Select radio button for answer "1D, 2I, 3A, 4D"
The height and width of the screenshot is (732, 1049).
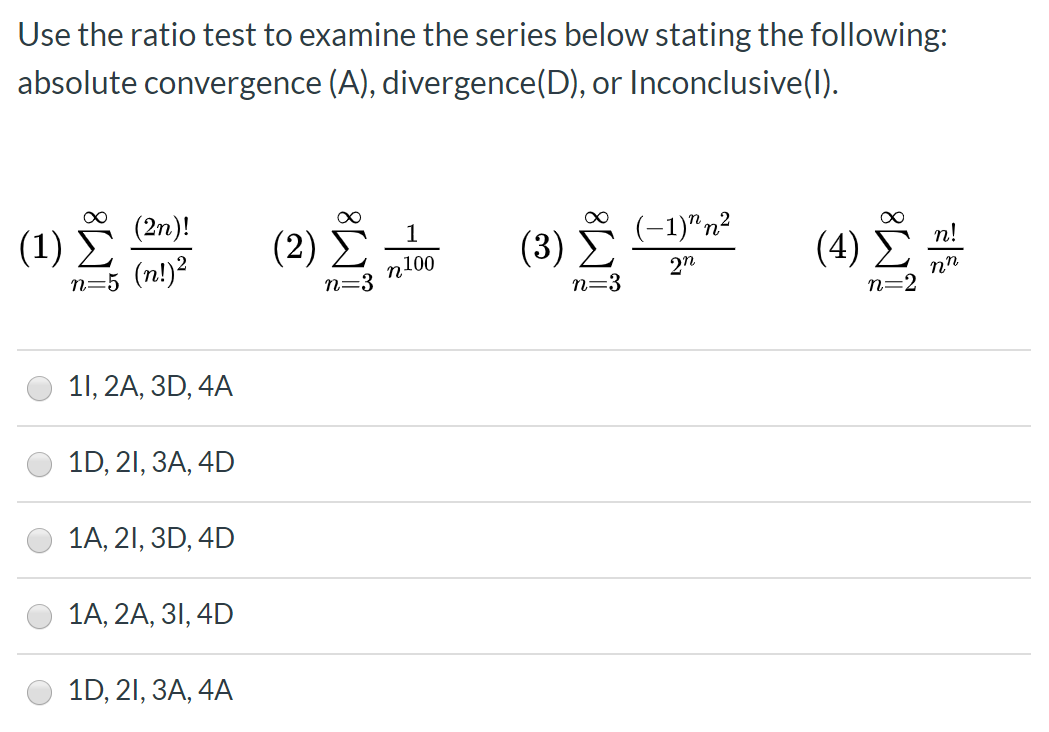click(x=39, y=463)
